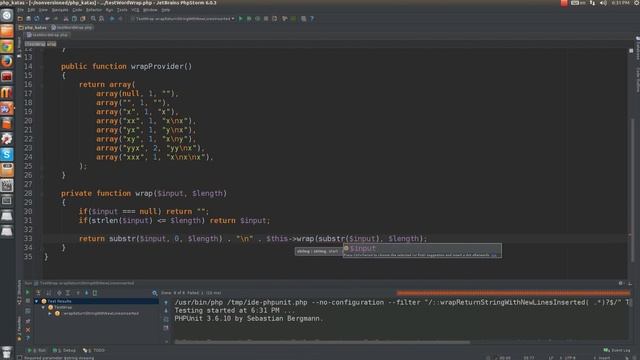Viewport: 640px width, 360px height.
Task: Click the console scroll up arrow icon
Action: 166,302
